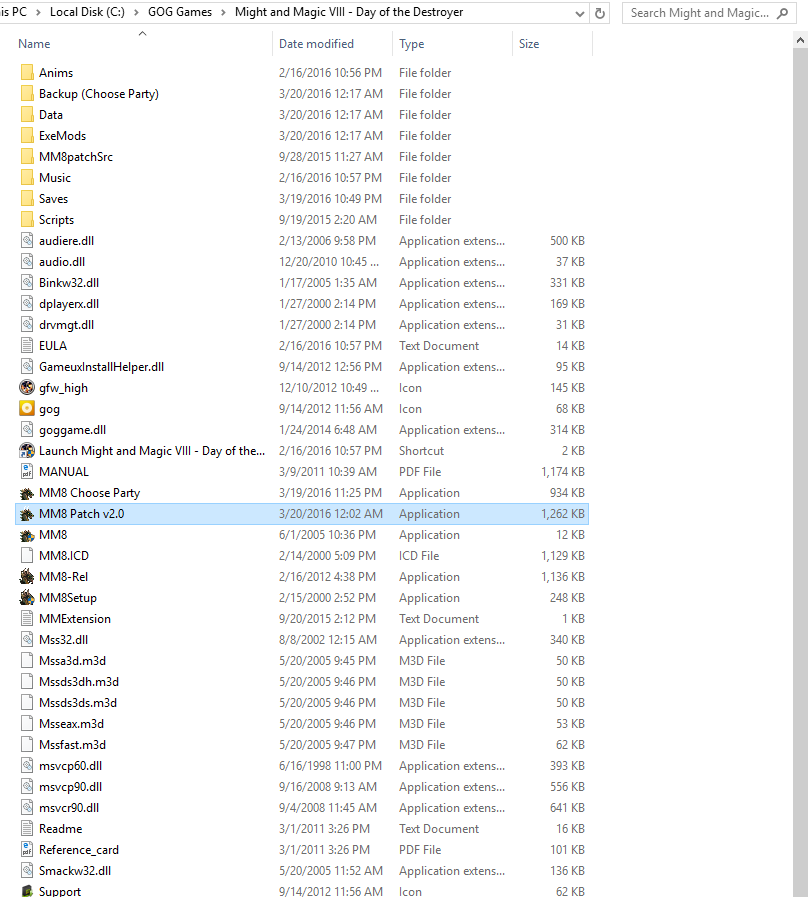
Task: Select the gog orange disc icon
Action: [27, 408]
